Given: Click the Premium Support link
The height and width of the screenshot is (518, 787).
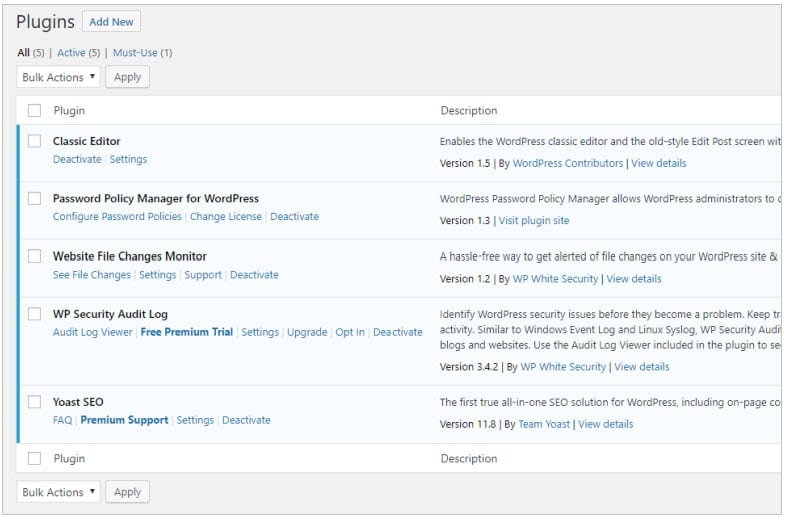Looking at the screenshot, I should tap(124, 420).
